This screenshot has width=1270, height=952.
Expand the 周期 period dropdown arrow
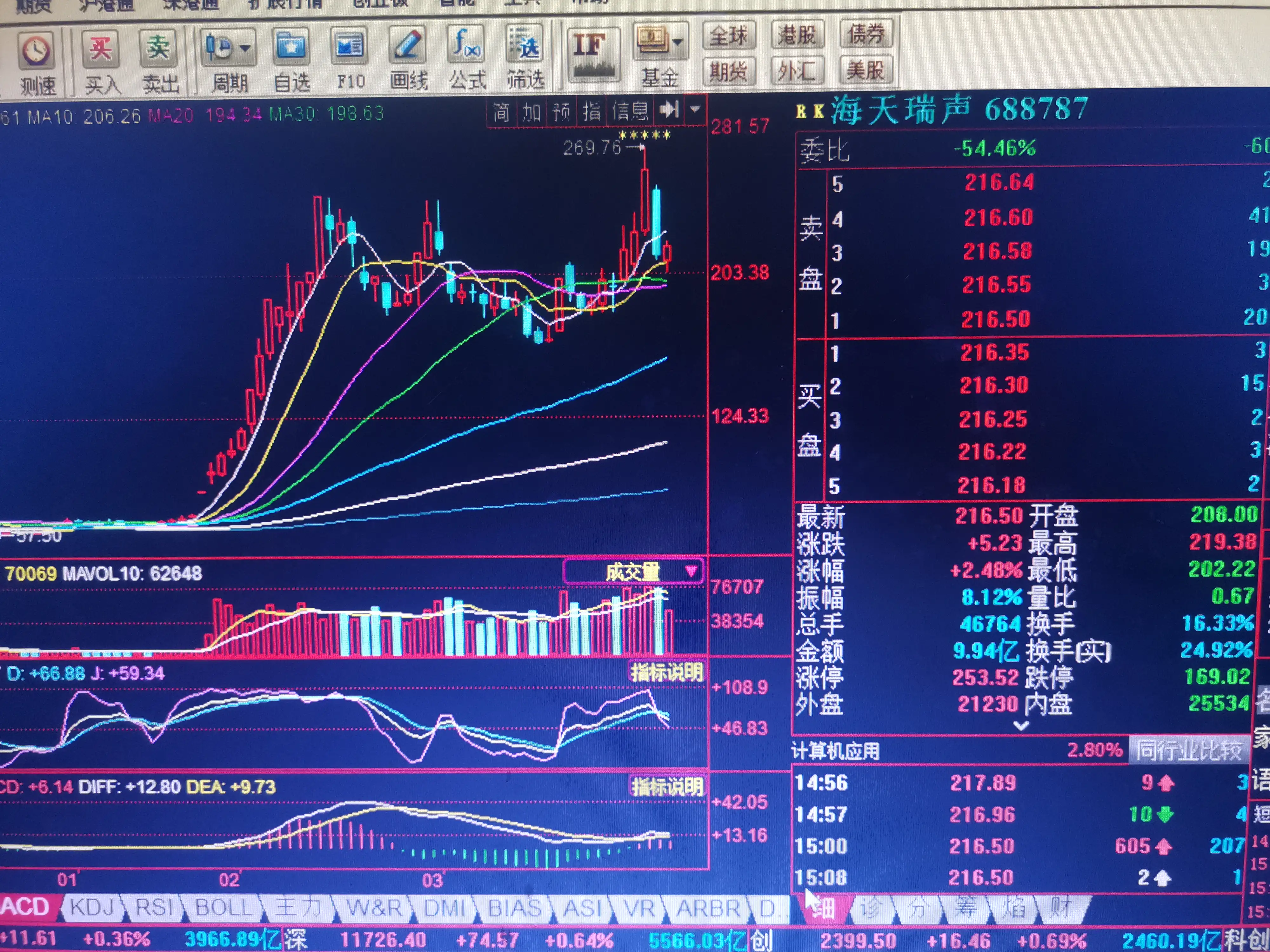point(246,48)
